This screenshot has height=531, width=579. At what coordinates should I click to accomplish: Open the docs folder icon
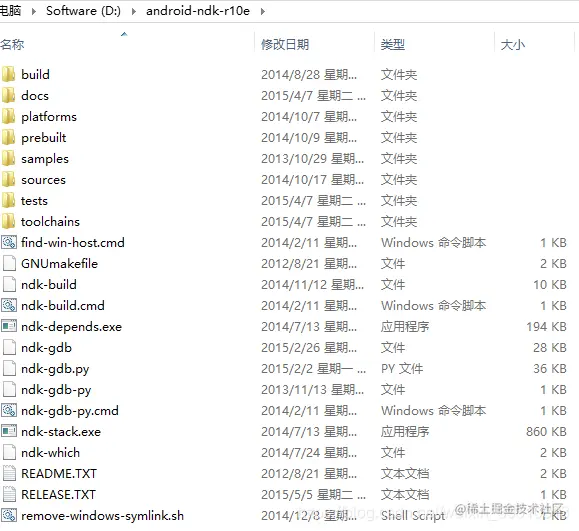pos(8,95)
